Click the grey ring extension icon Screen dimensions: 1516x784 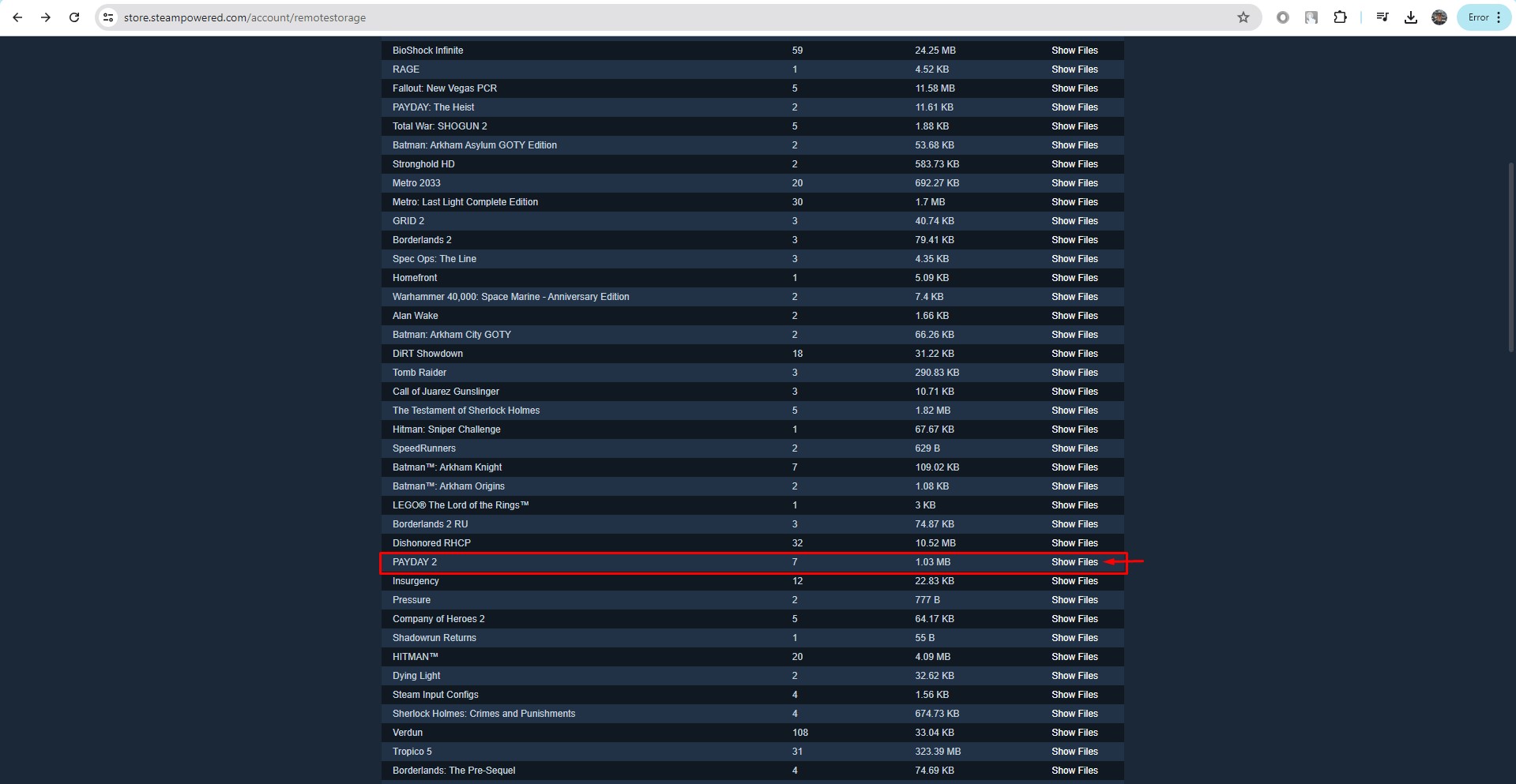pos(1283,17)
